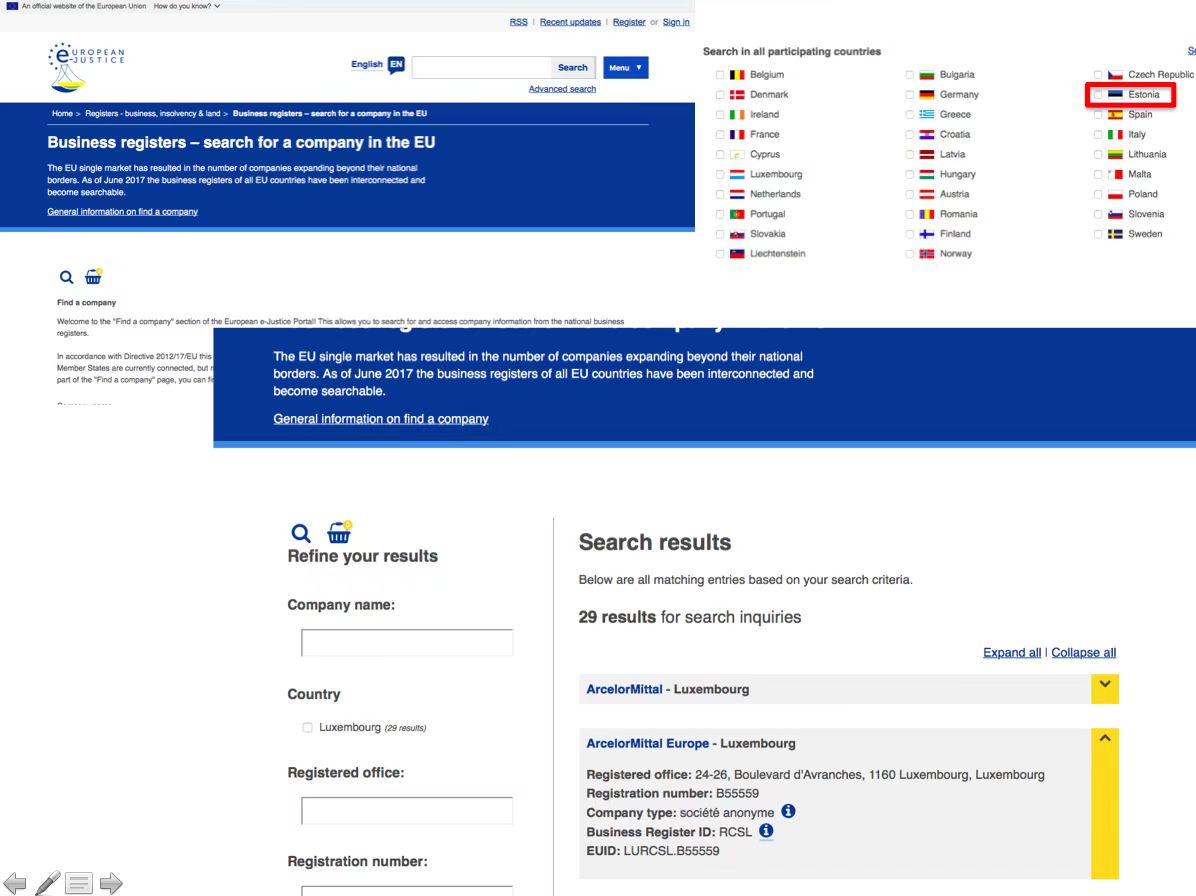Click the Lithuania country label
1196x896 pixels.
coord(1147,154)
